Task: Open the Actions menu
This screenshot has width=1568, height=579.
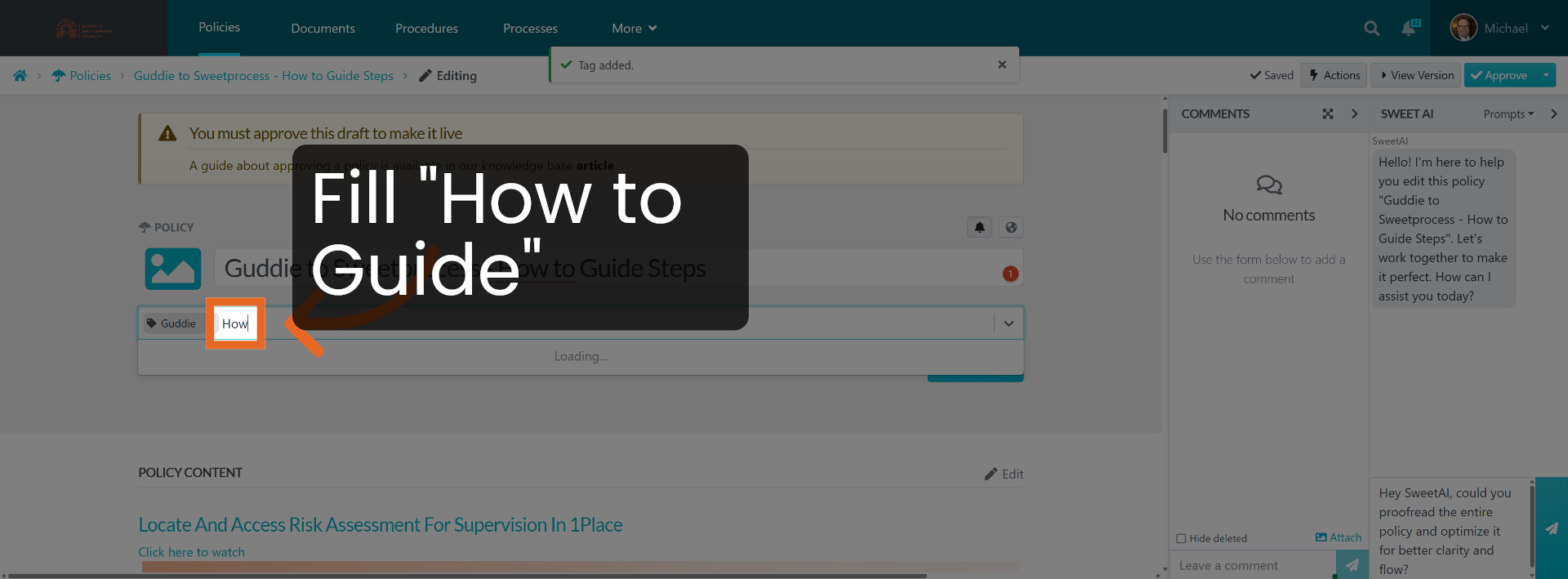Action: [1334, 75]
